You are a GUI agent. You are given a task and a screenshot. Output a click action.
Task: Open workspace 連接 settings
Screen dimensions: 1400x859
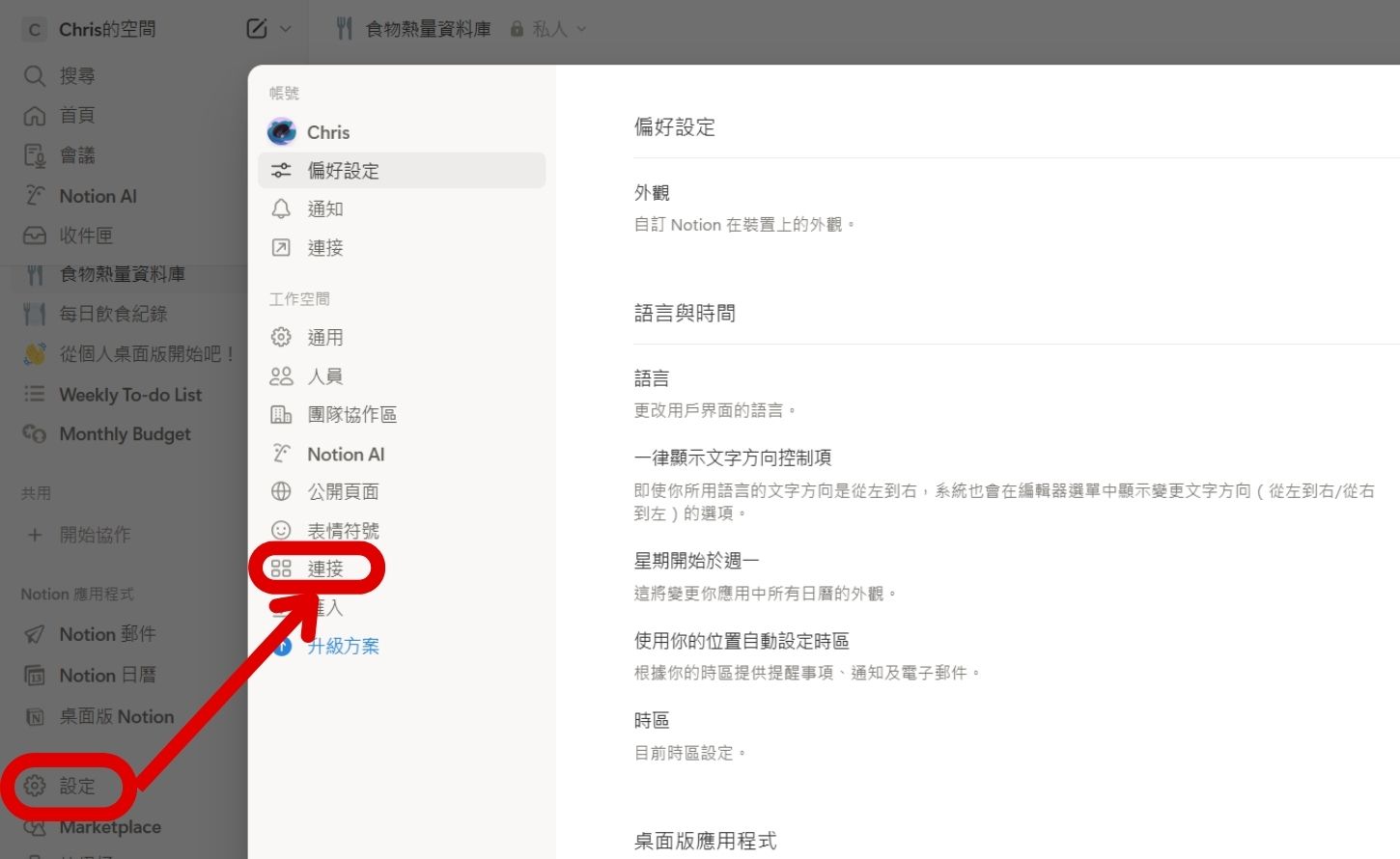coord(322,568)
